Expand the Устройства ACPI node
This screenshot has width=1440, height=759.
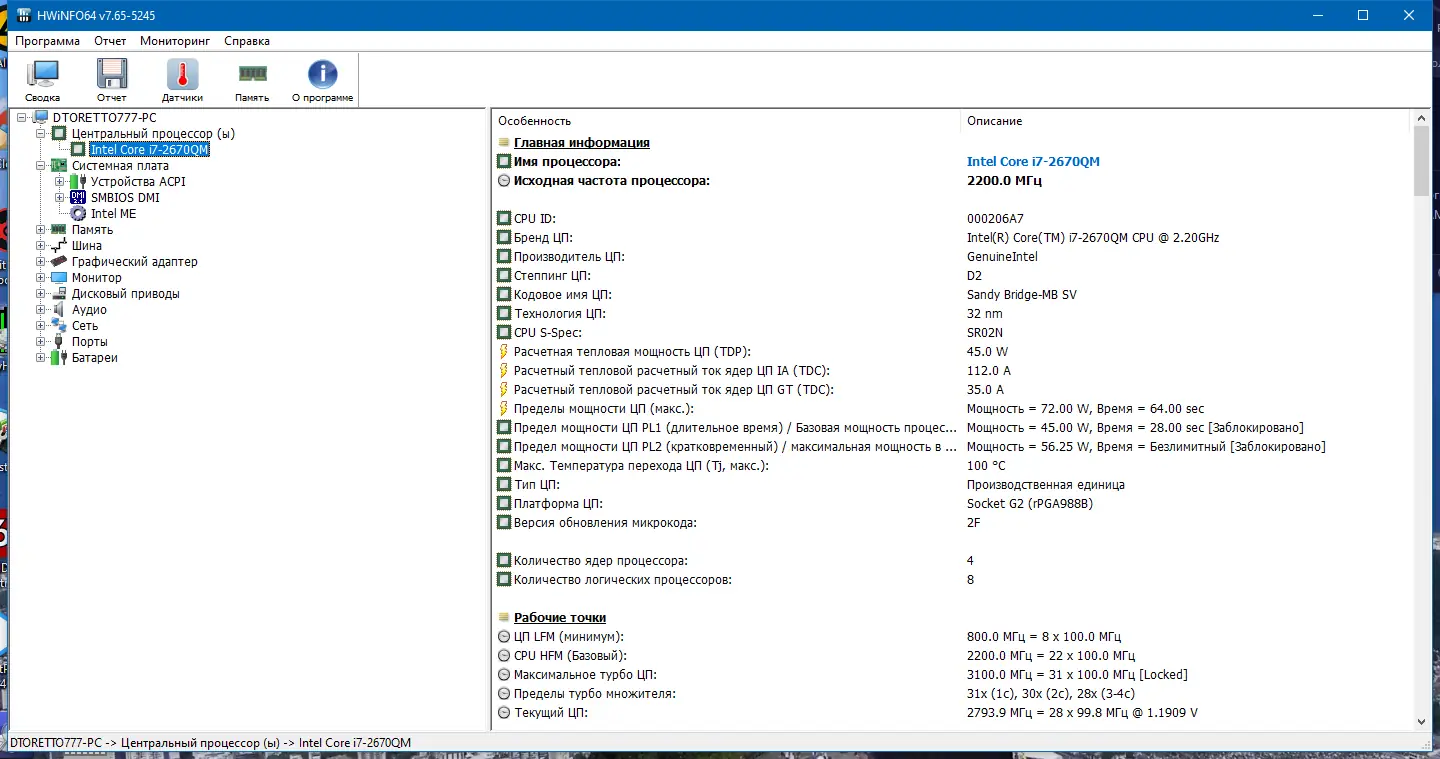[x=60, y=182]
